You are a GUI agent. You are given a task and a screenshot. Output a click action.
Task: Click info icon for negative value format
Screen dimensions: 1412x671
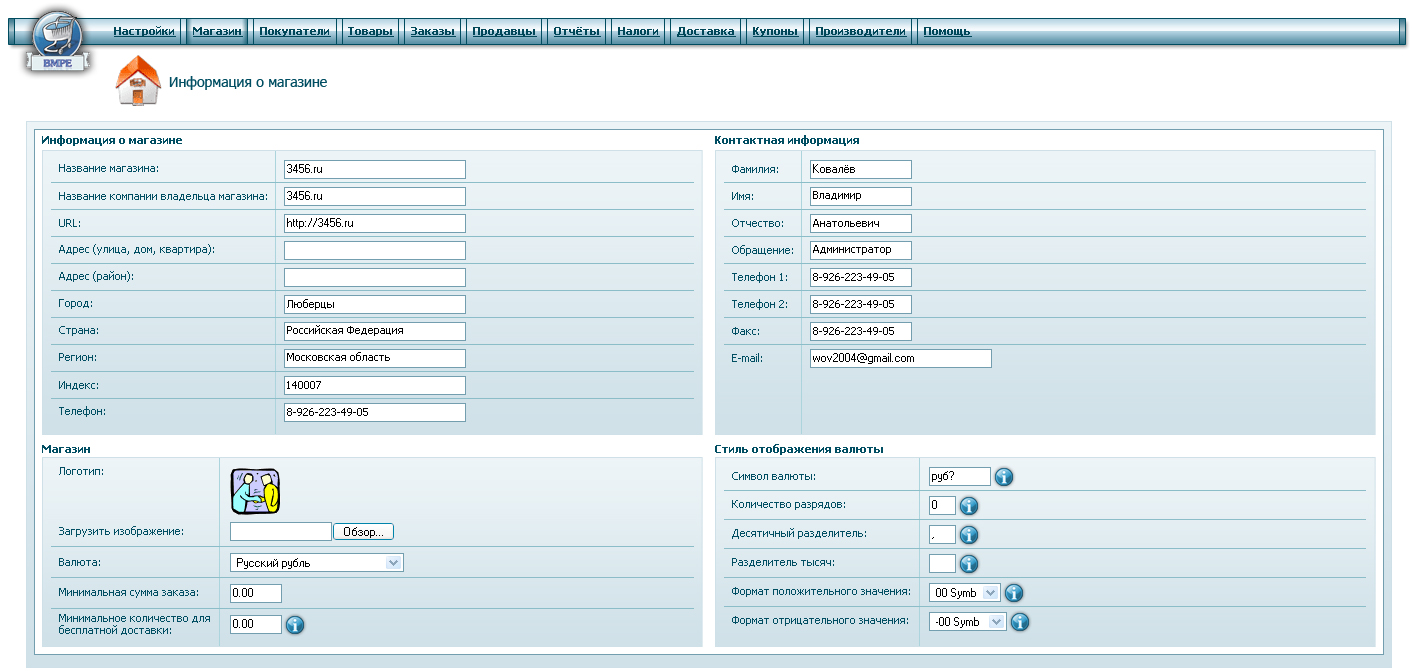click(1019, 622)
